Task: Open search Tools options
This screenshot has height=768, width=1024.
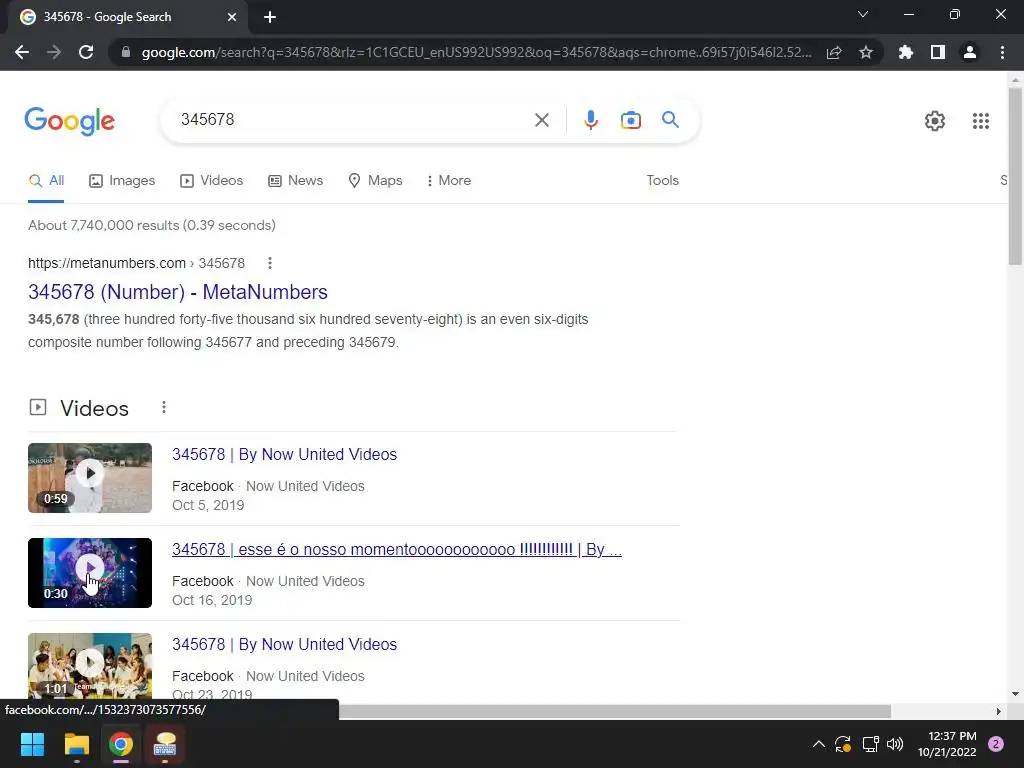Action: tap(662, 181)
